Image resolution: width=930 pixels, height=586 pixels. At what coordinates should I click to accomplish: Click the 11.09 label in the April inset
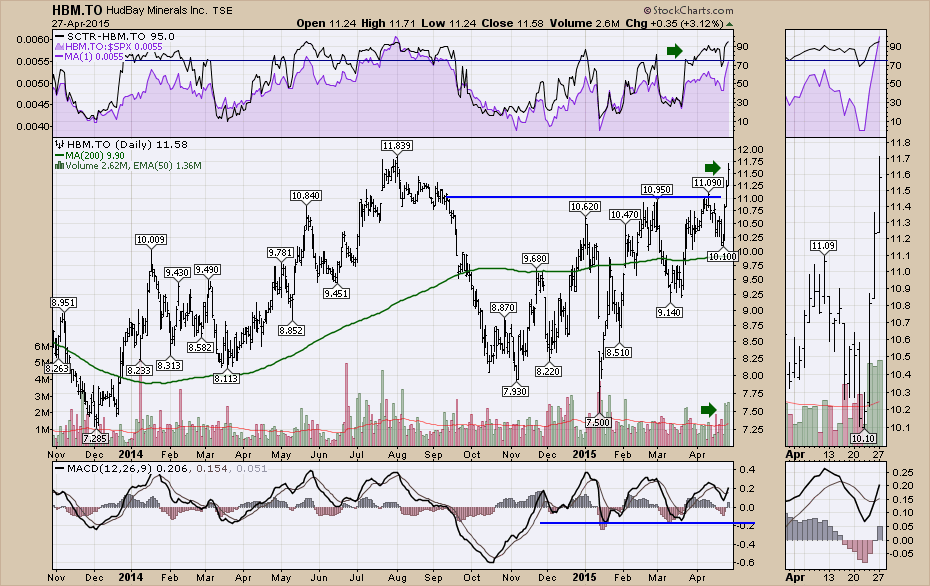coord(823,246)
